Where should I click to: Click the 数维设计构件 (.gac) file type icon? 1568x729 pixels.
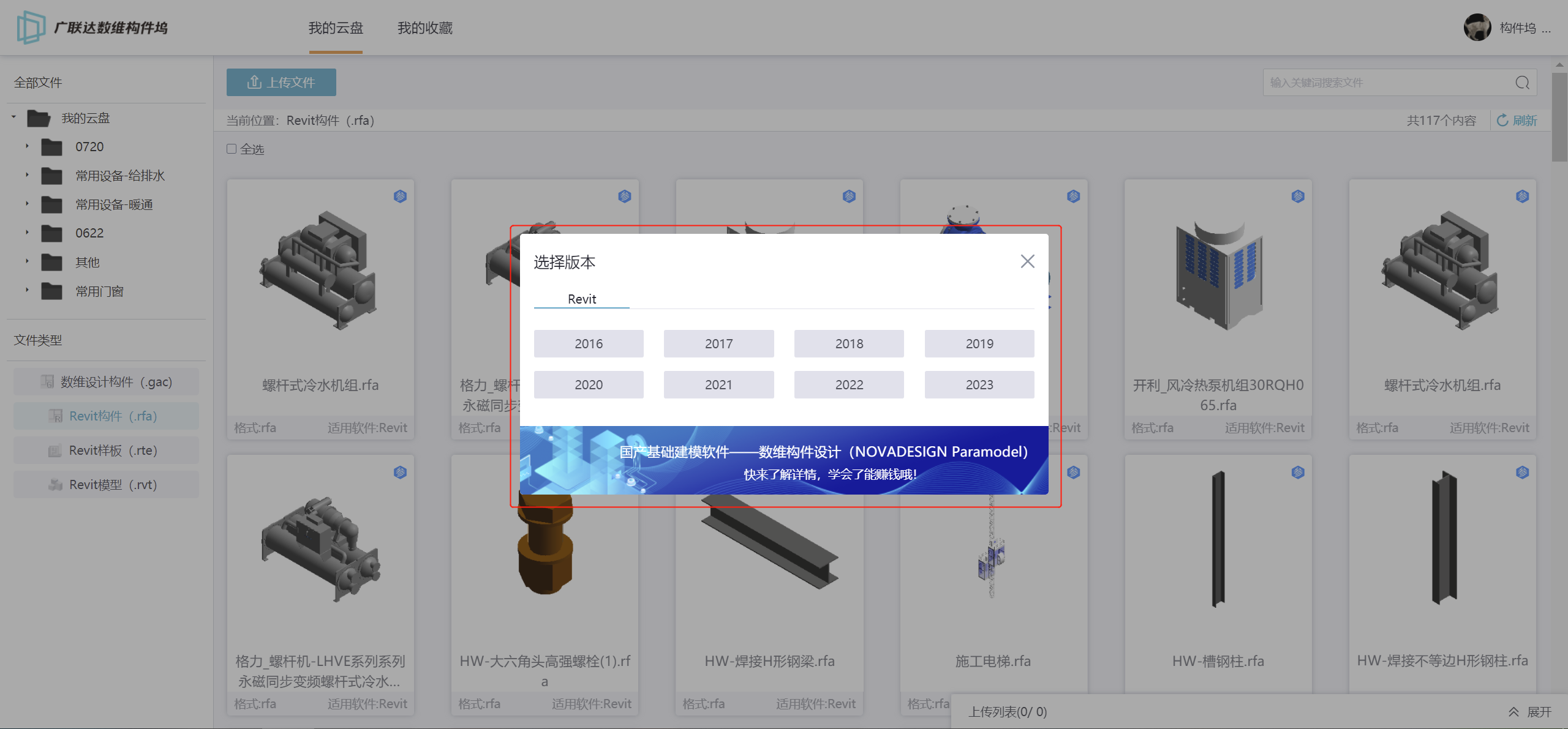(47, 382)
